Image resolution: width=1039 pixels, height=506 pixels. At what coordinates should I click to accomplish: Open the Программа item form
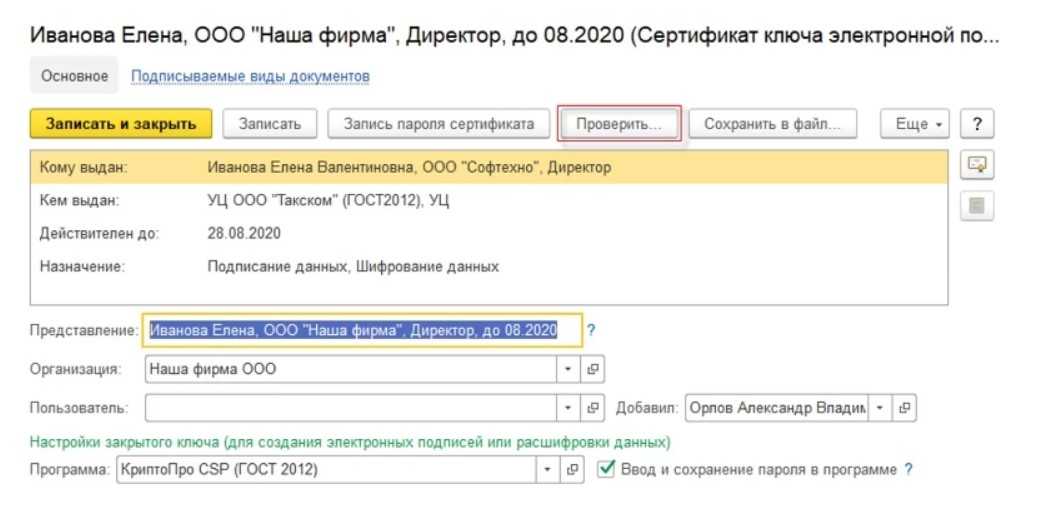click(x=572, y=470)
